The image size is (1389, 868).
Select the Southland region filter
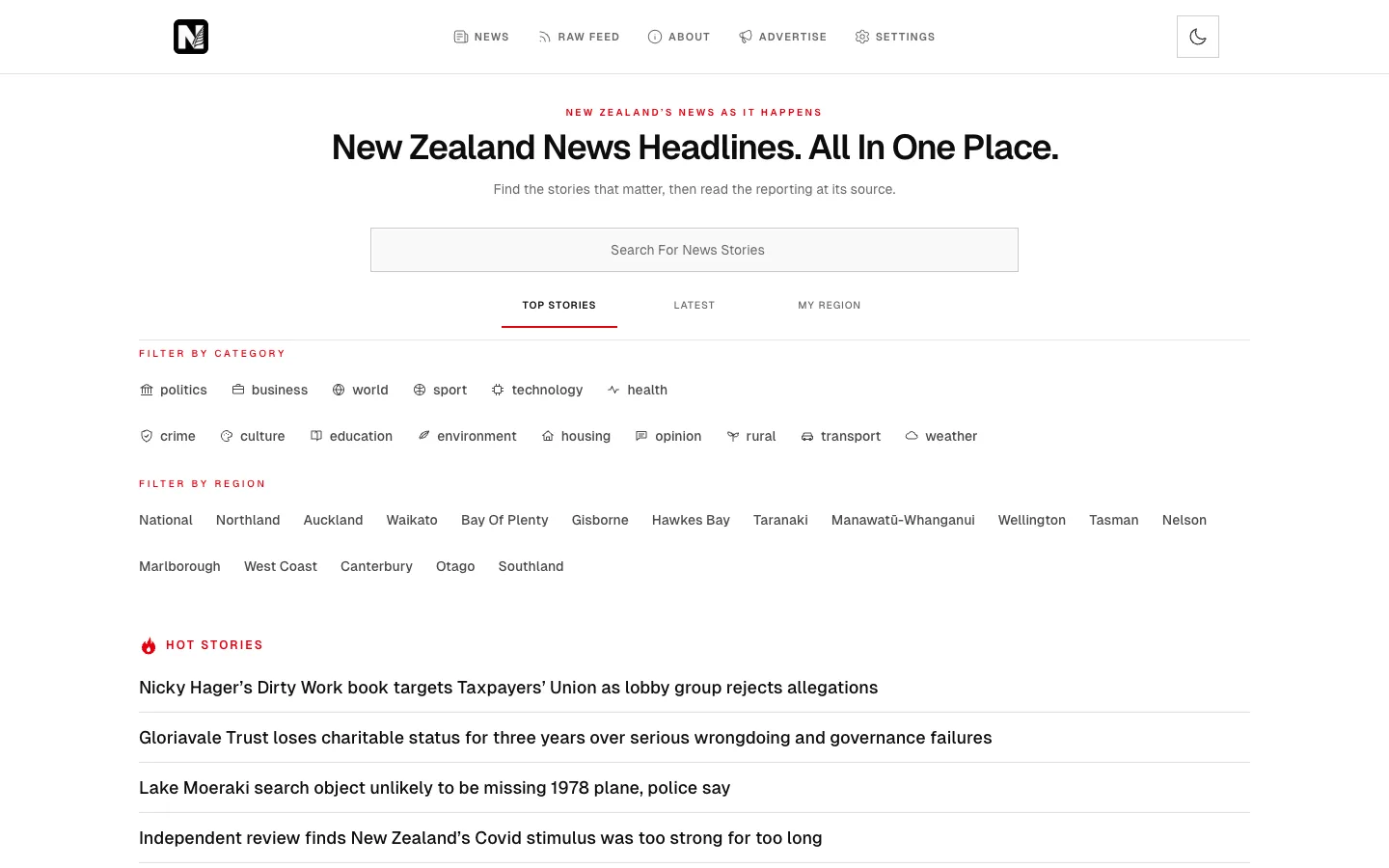point(531,566)
